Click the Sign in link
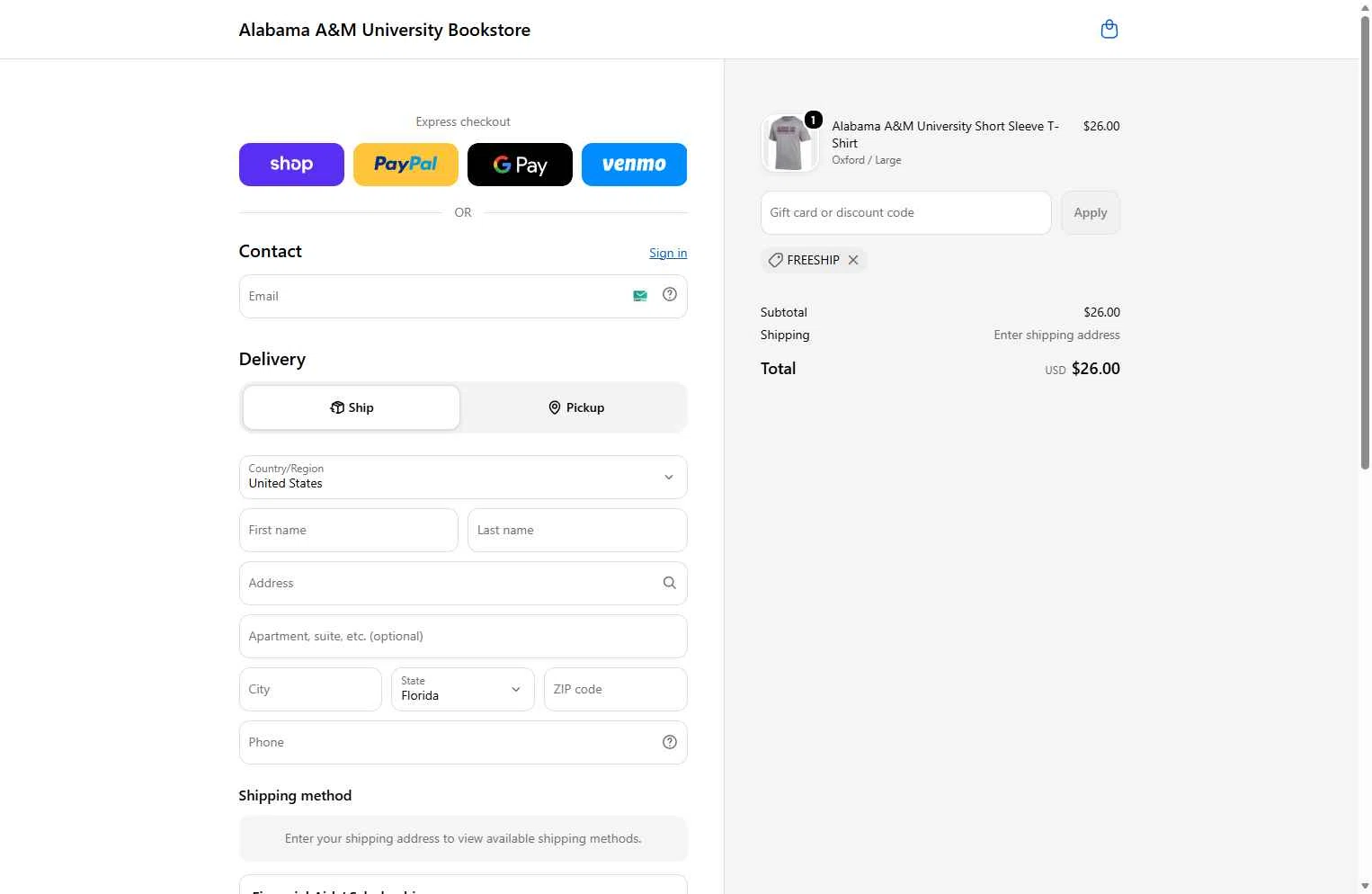This screenshot has width=1372, height=894. click(668, 253)
